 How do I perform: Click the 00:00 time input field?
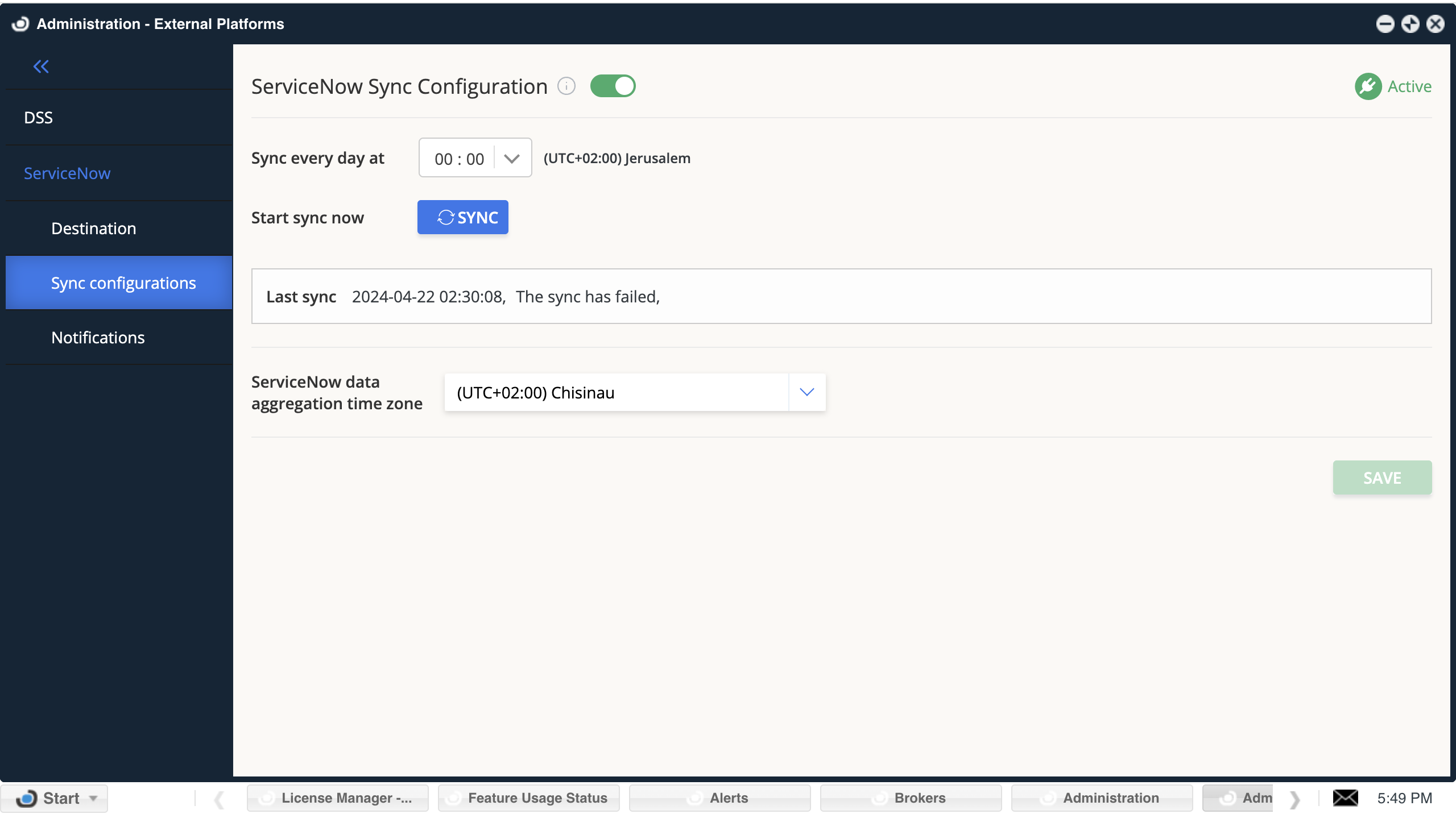458,157
